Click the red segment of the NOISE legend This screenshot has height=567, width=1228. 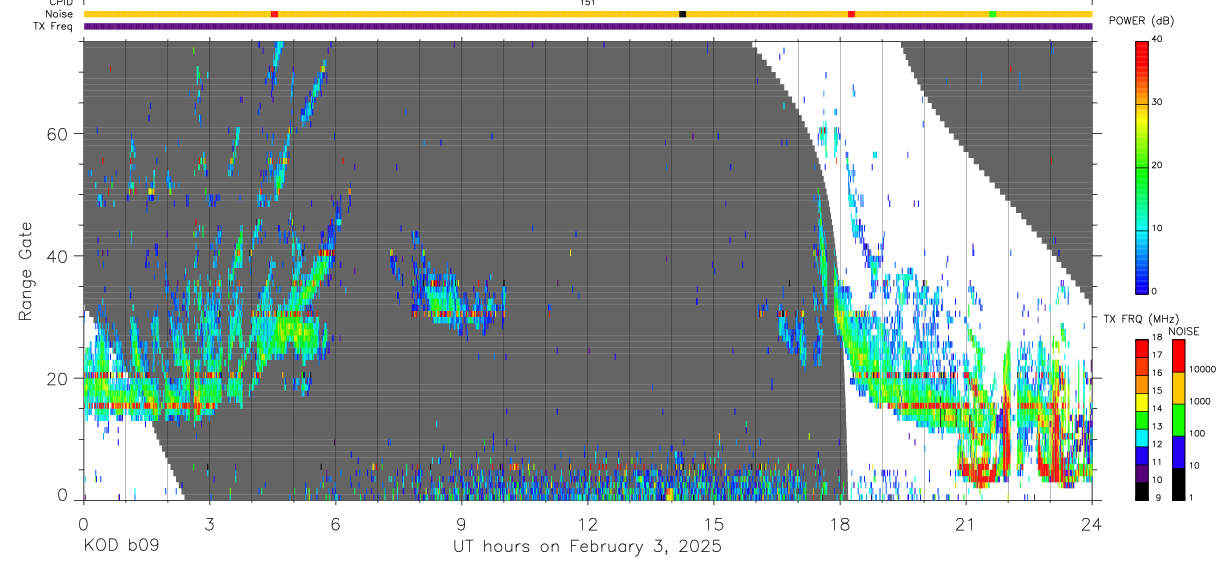[x=1178, y=356]
